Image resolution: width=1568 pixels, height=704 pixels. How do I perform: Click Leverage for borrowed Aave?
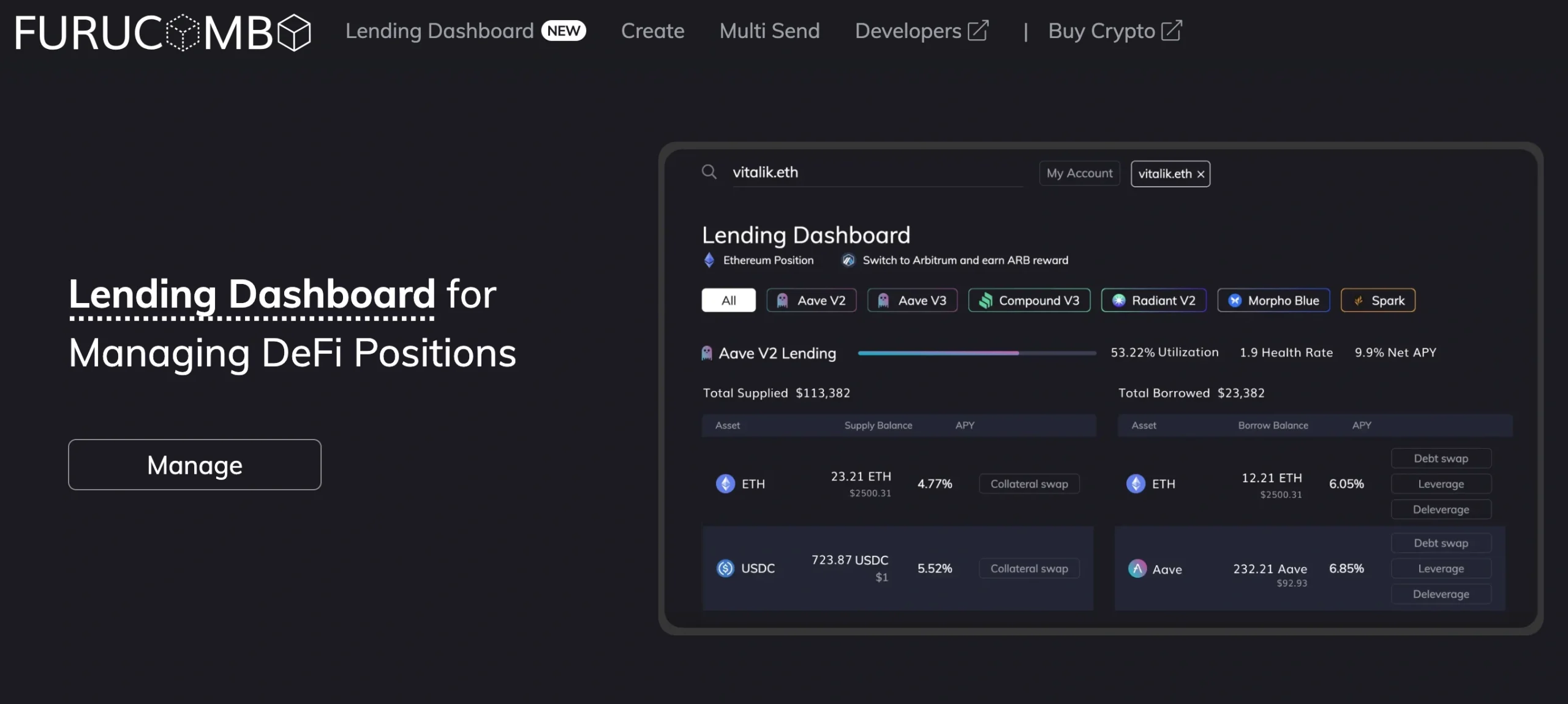tap(1441, 568)
